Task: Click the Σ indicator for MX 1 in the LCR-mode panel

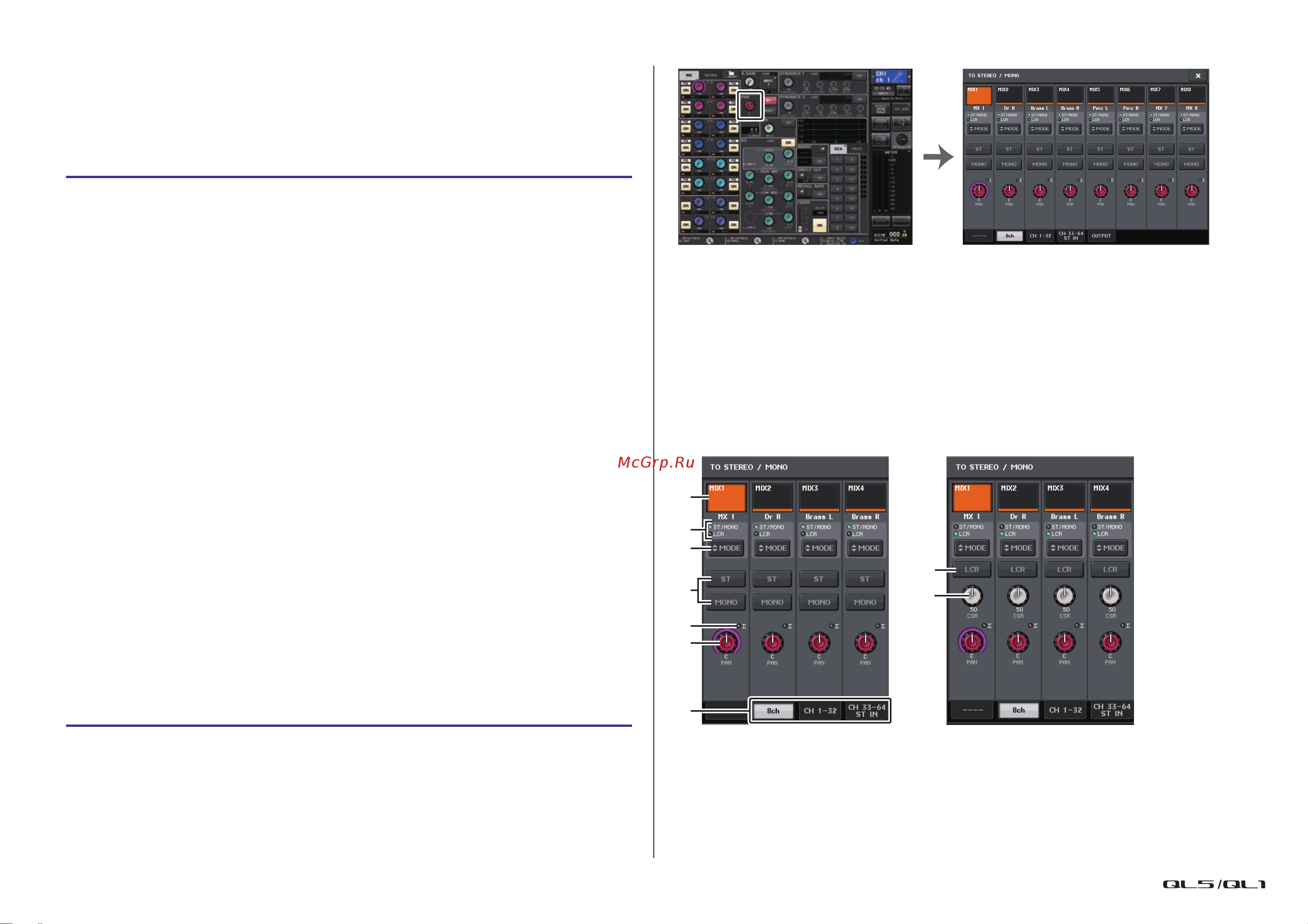Action: [987, 625]
